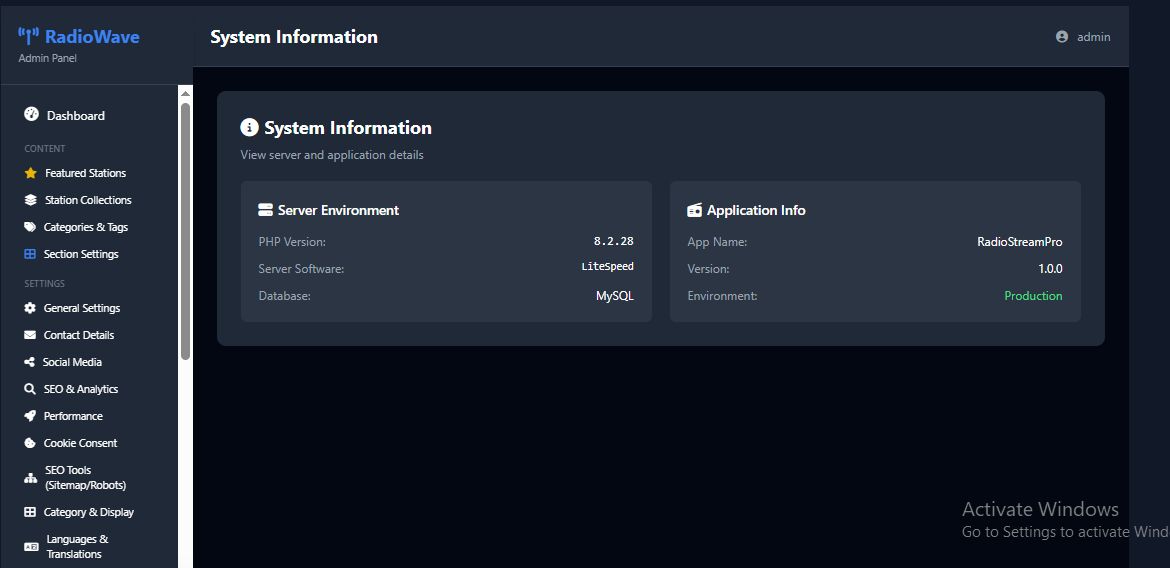The height and width of the screenshot is (568, 1170).
Task: Click the admin user avatar icon
Action: coord(1062,37)
